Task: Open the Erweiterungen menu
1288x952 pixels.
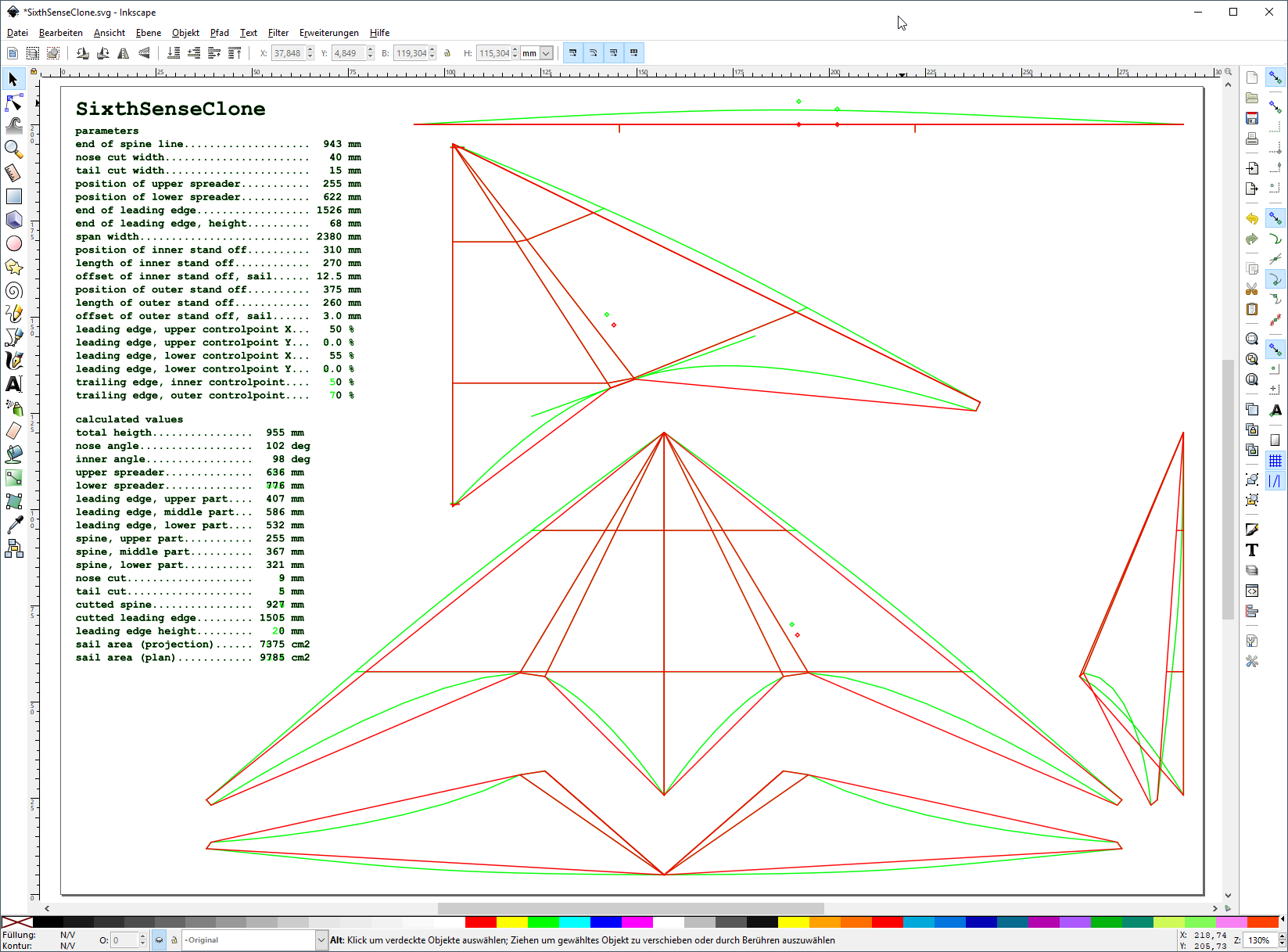Action: pos(328,33)
